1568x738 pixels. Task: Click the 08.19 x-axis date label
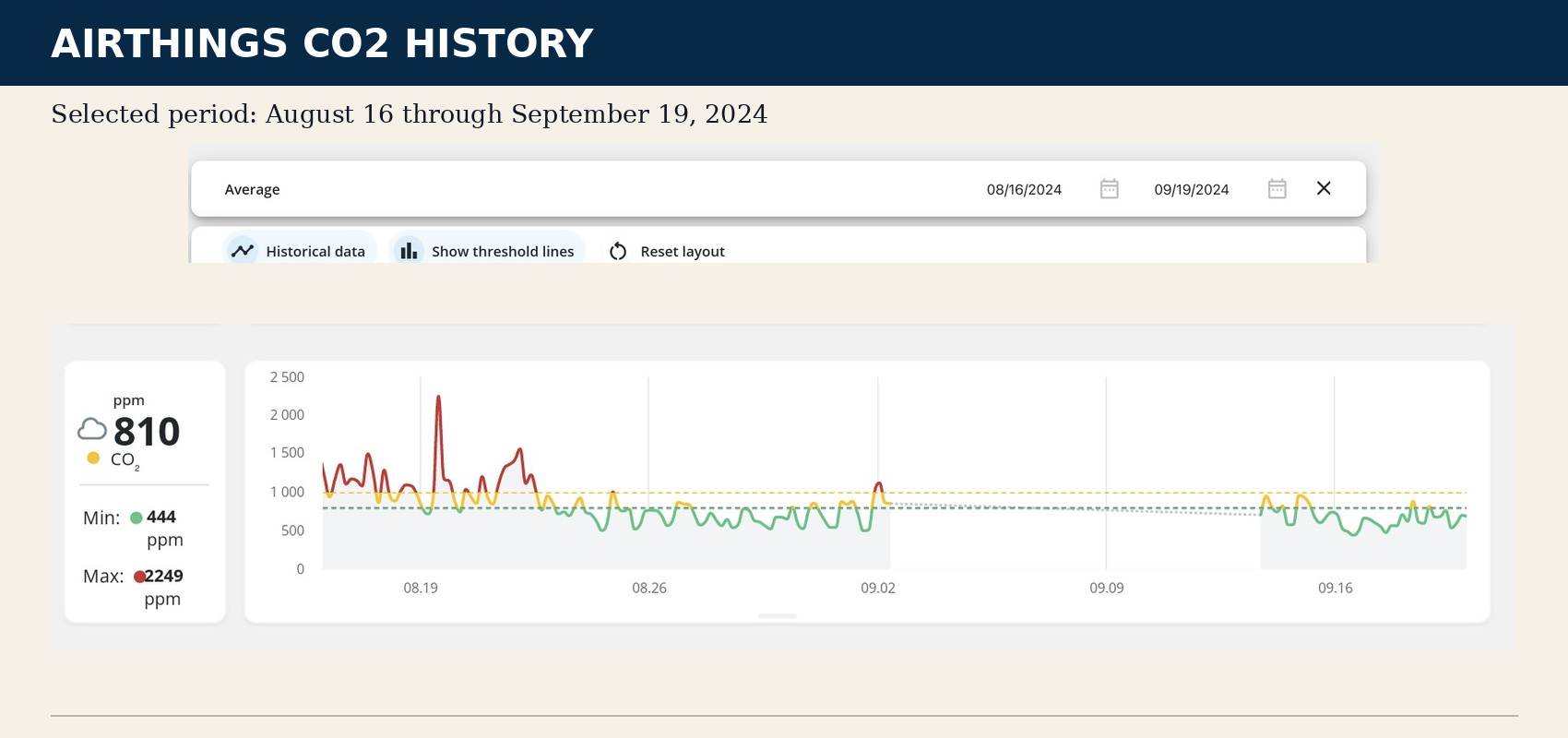(421, 588)
